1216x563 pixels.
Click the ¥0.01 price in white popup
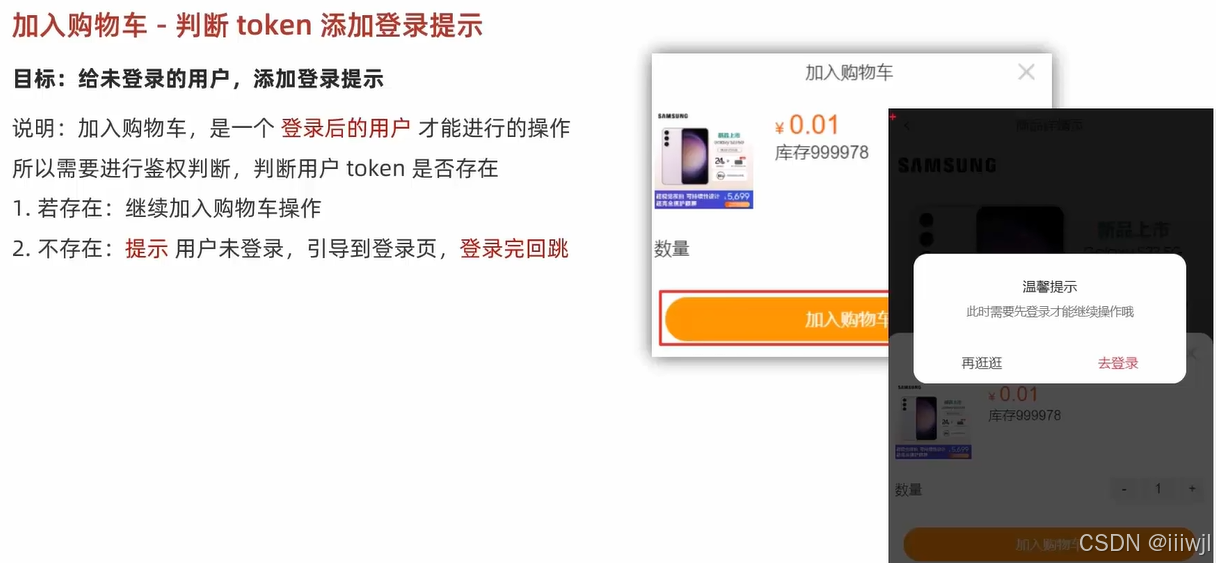click(x=807, y=125)
